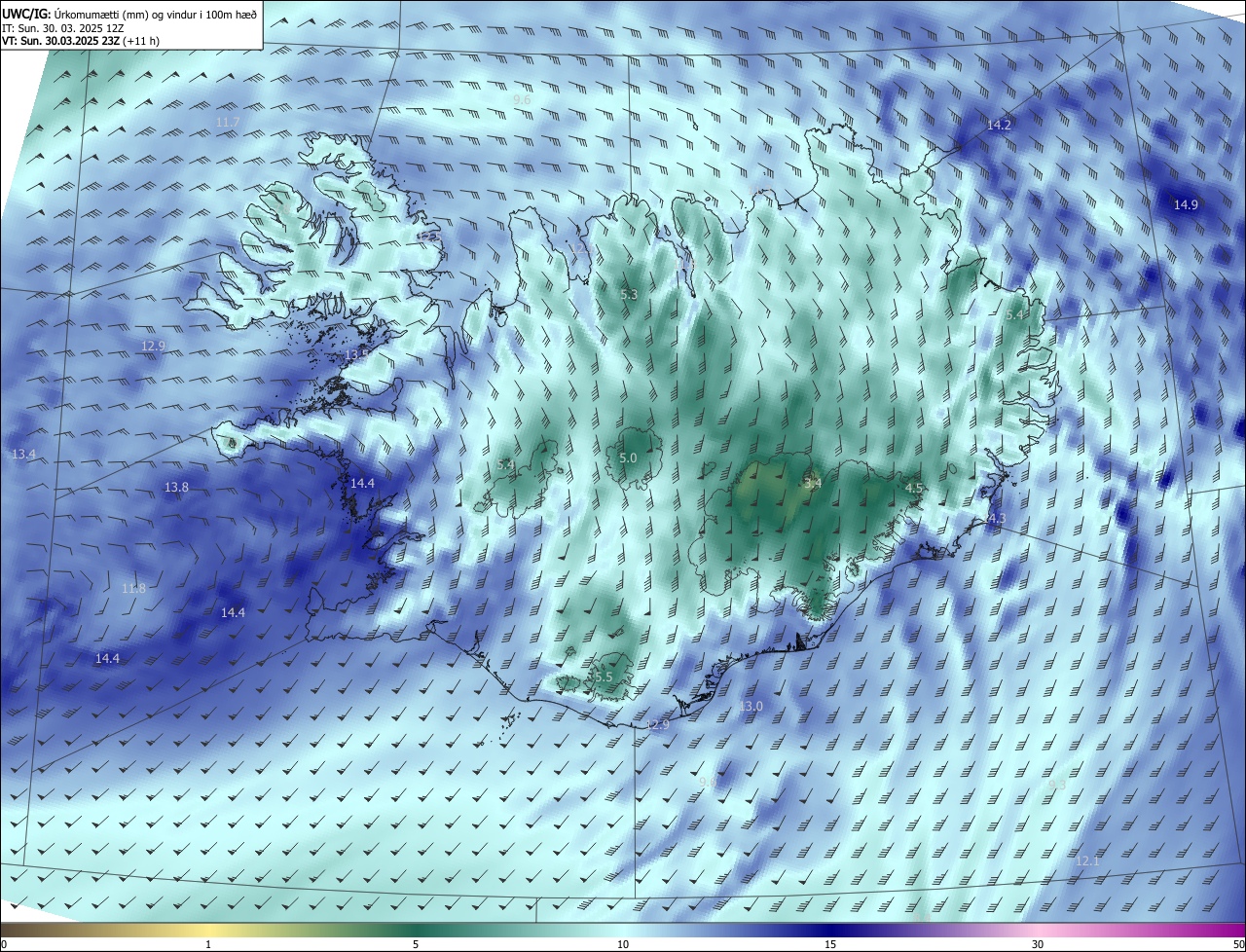1246x952 pixels.
Task: Click the initial time line 'IT: Sun. 30. 03. 2025 12Z'
Action: pyautogui.click(x=63, y=28)
